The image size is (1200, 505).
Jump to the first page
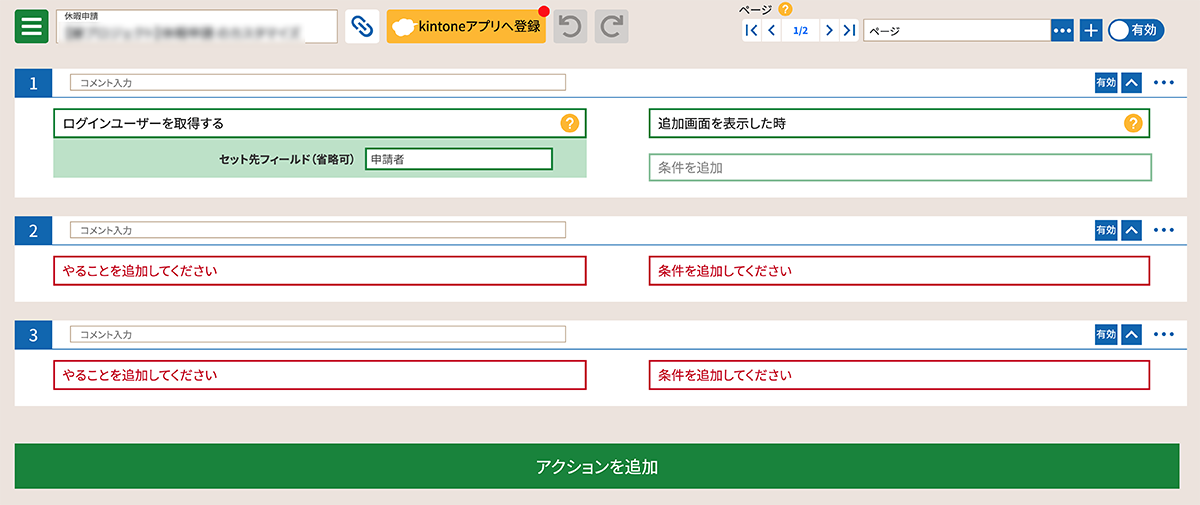[751, 31]
